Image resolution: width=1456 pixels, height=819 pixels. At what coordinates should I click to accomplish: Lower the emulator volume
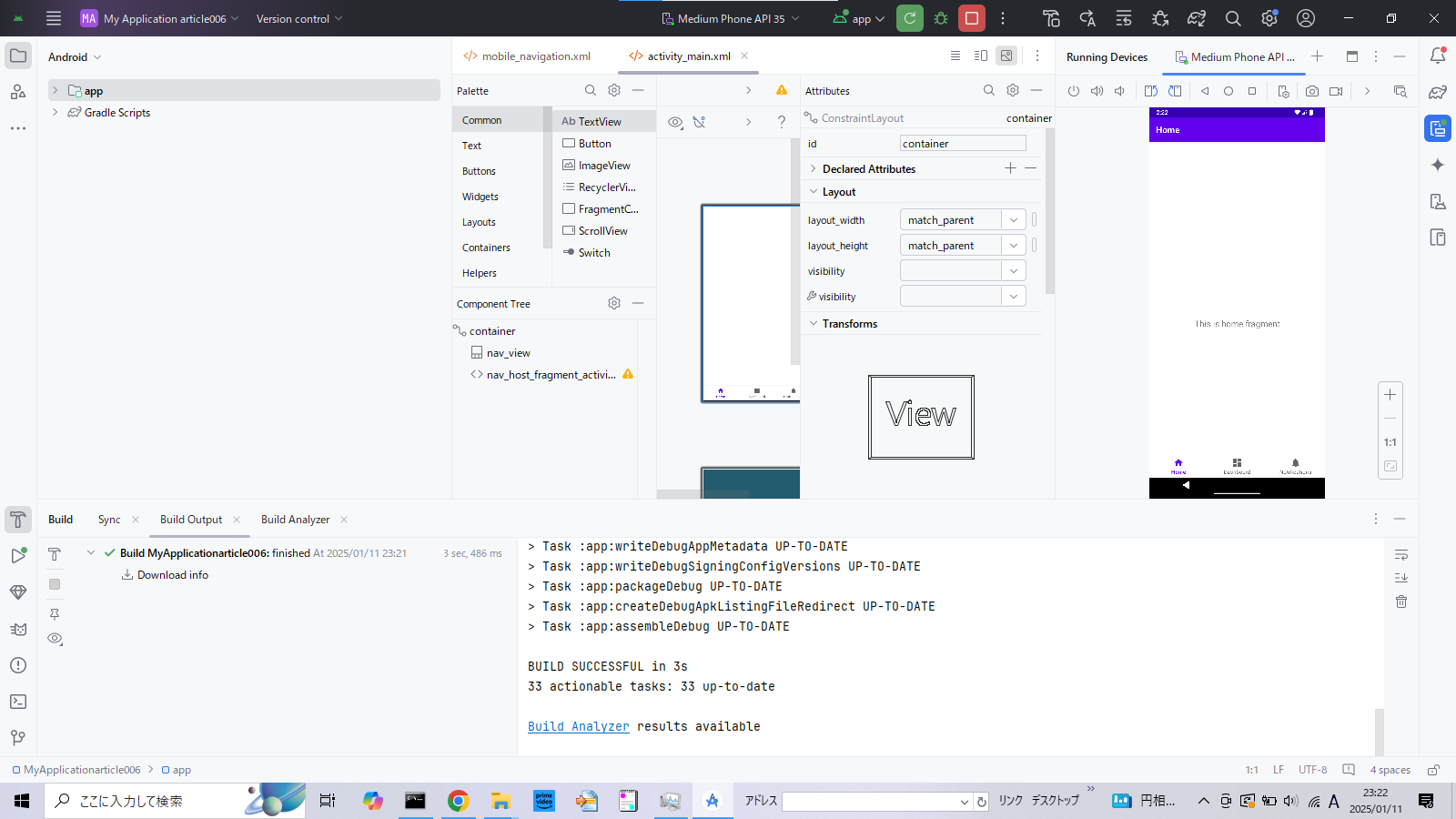1119,91
